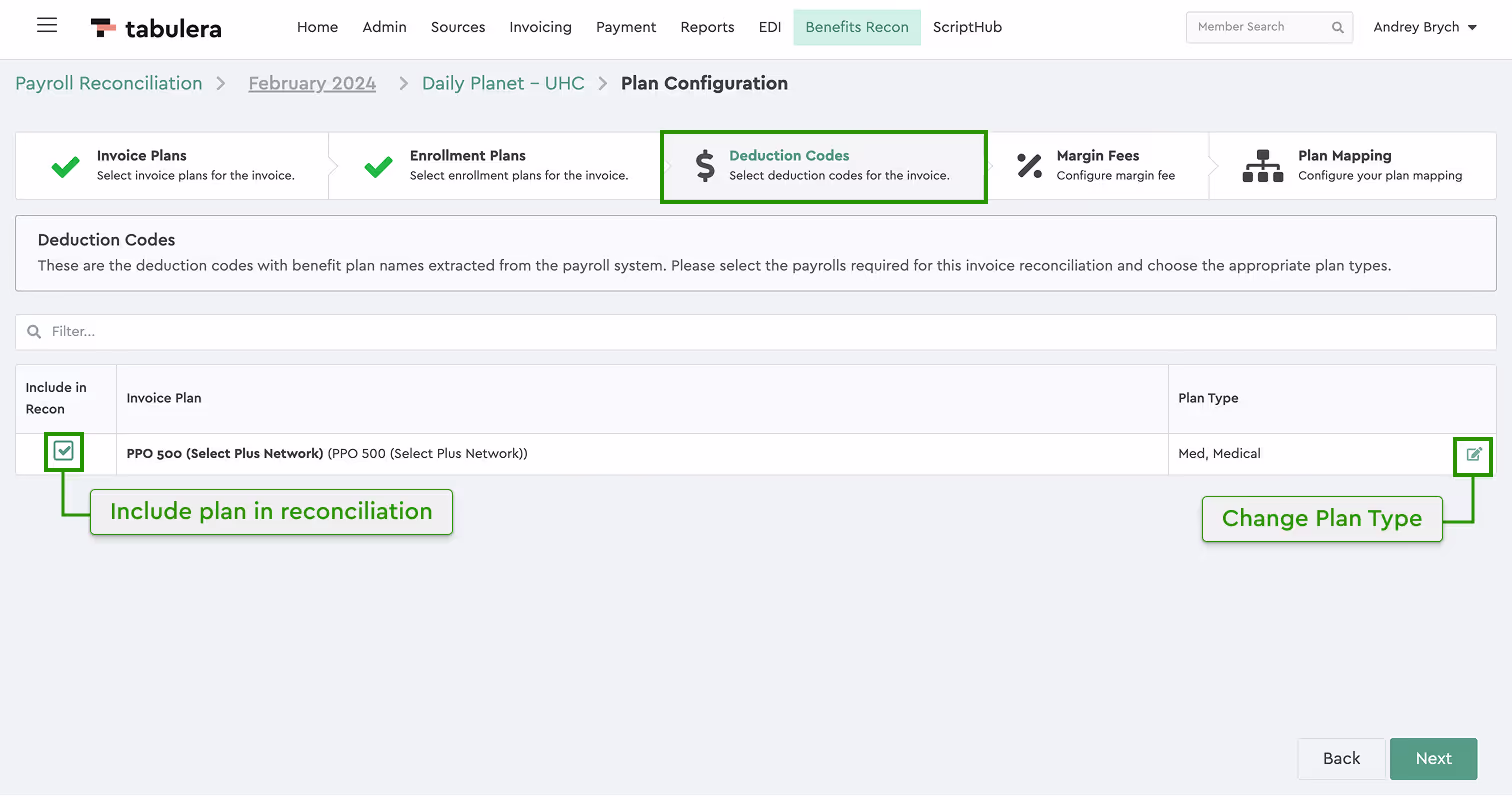Click the Deduction Codes section heading
This screenshot has width=1512, height=800.
click(x=106, y=240)
